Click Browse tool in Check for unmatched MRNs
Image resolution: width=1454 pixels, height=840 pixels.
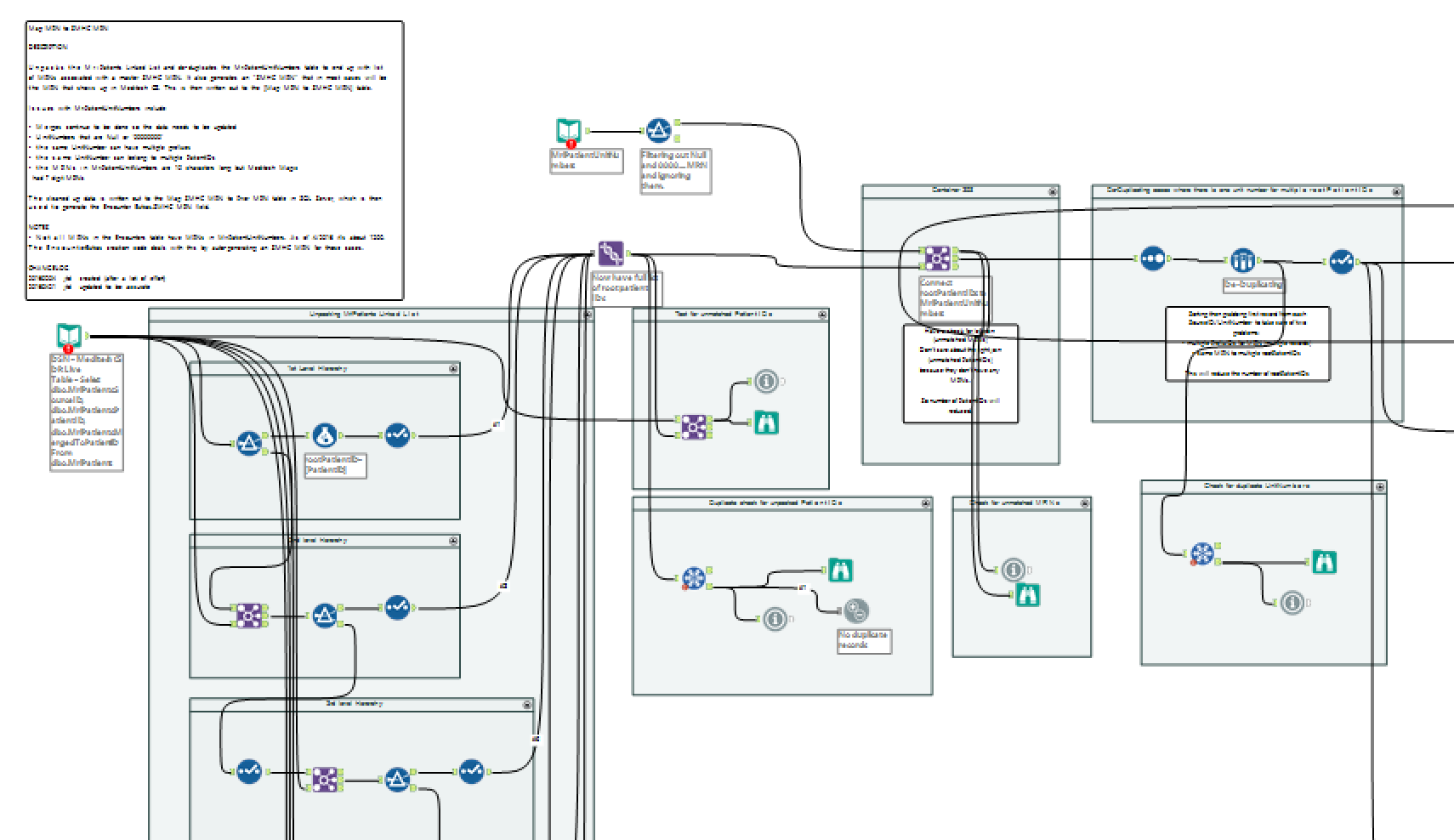[1028, 594]
